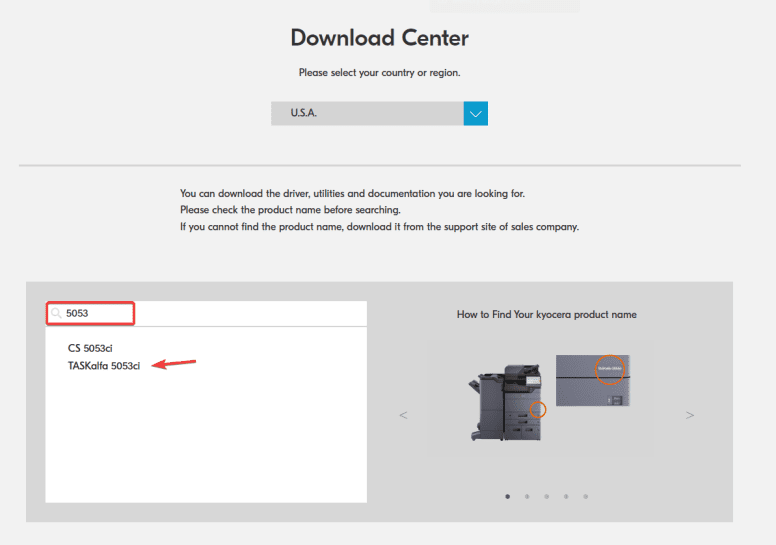Advance to the next carousel slide
The height and width of the screenshot is (545, 776).
pos(690,415)
